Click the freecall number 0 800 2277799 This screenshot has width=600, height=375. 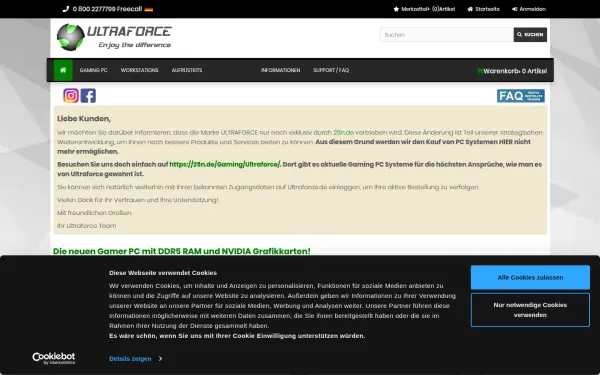(107, 9)
